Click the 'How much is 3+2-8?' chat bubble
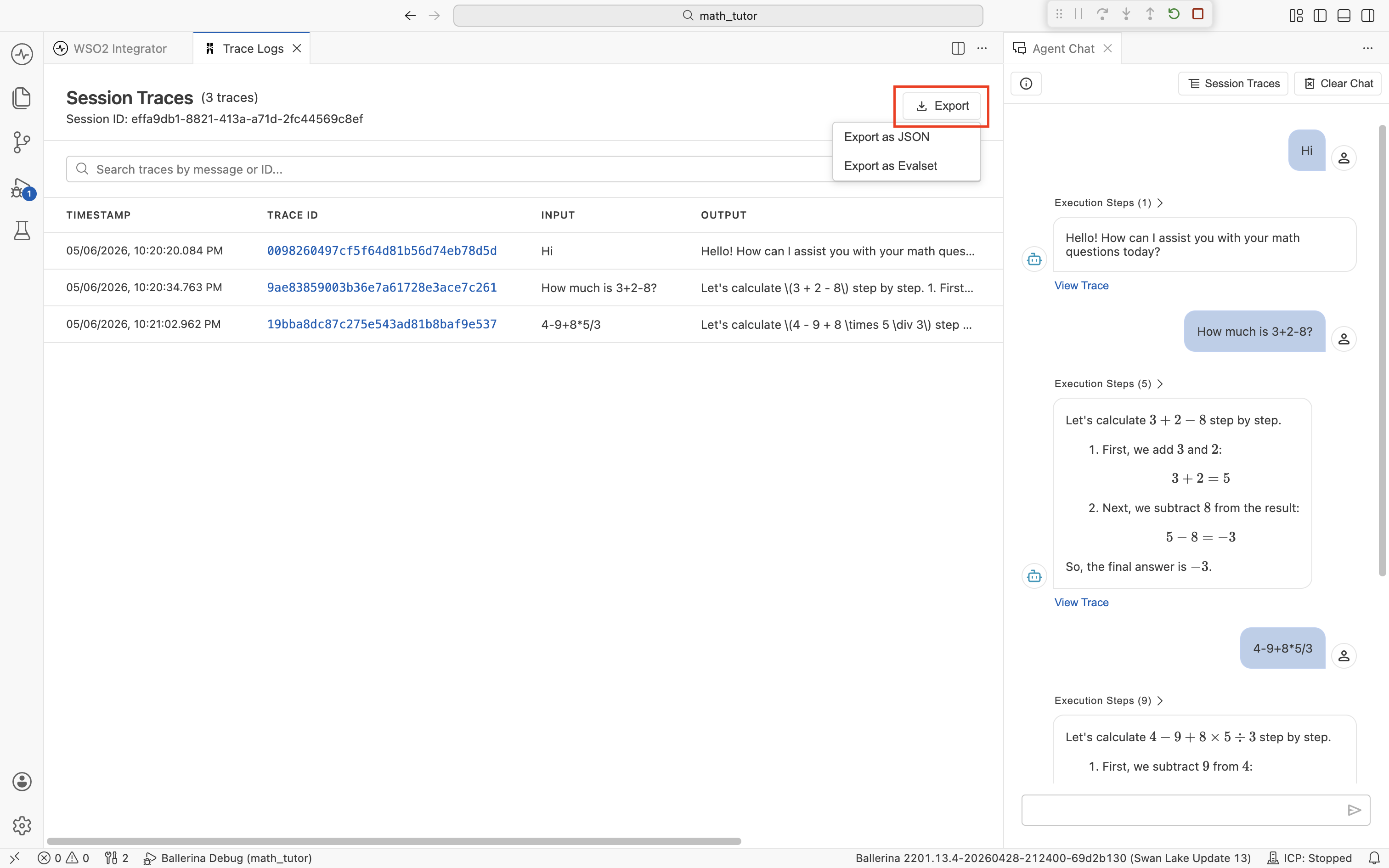 [x=1255, y=331]
